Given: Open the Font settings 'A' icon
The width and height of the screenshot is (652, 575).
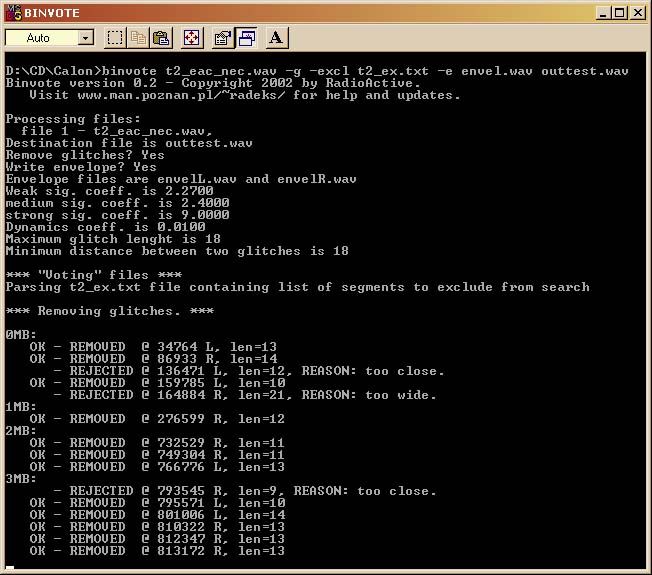Looking at the screenshot, I should click(x=277, y=38).
